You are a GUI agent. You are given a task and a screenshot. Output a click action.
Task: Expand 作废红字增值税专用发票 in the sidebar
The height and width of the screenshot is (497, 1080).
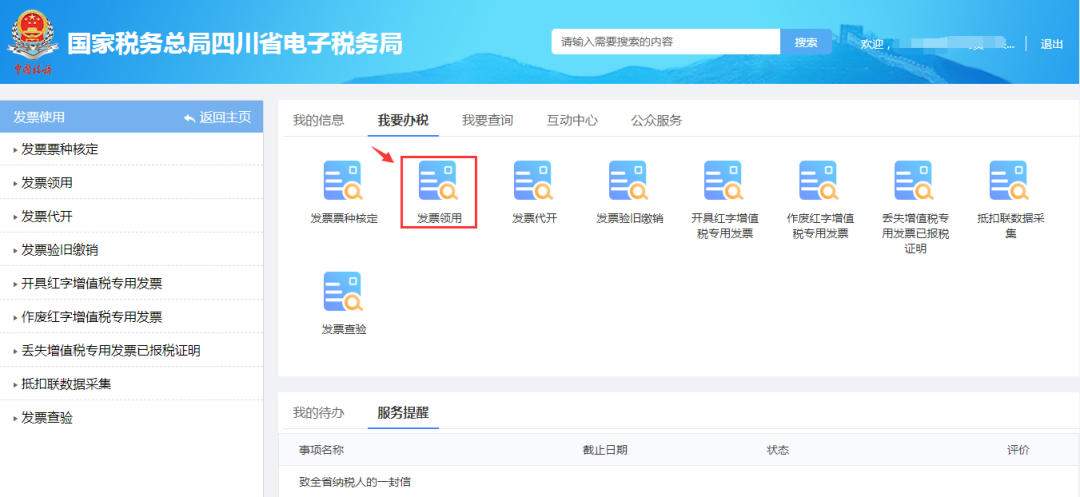click(x=131, y=317)
